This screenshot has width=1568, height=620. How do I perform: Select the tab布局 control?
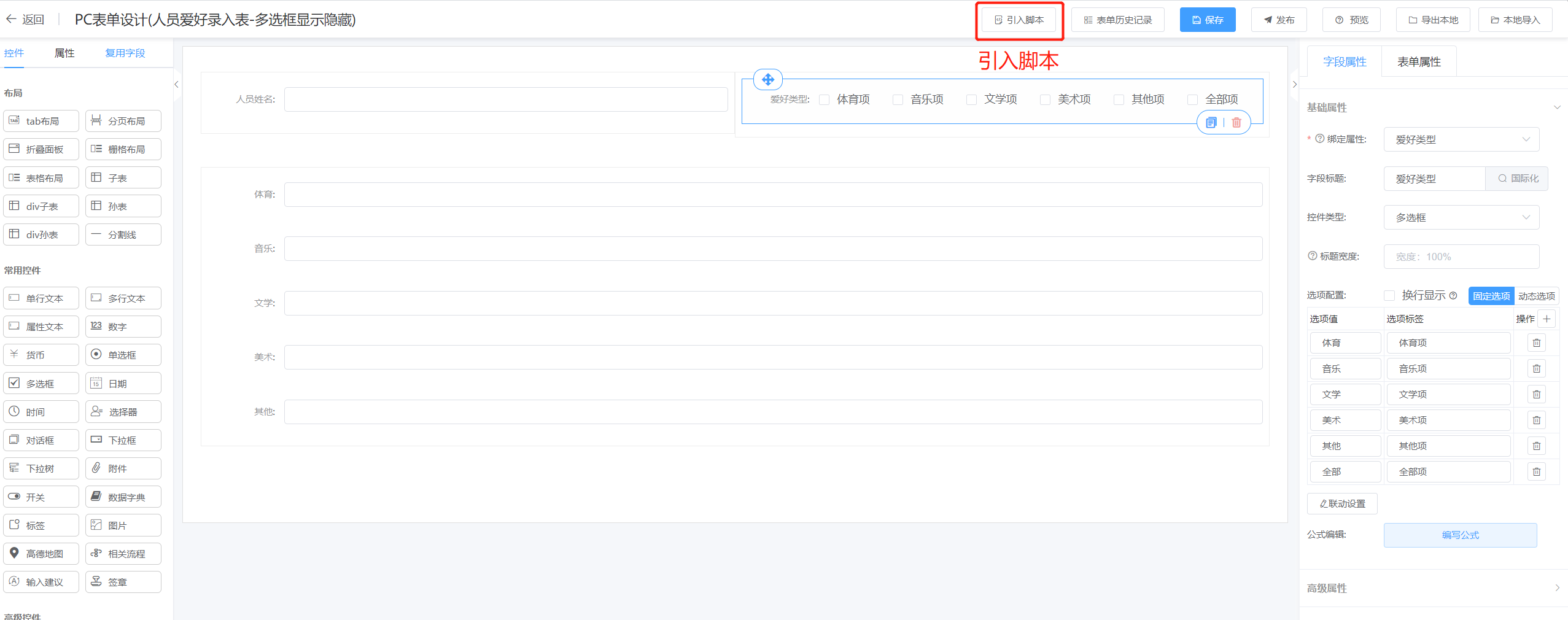pos(41,121)
